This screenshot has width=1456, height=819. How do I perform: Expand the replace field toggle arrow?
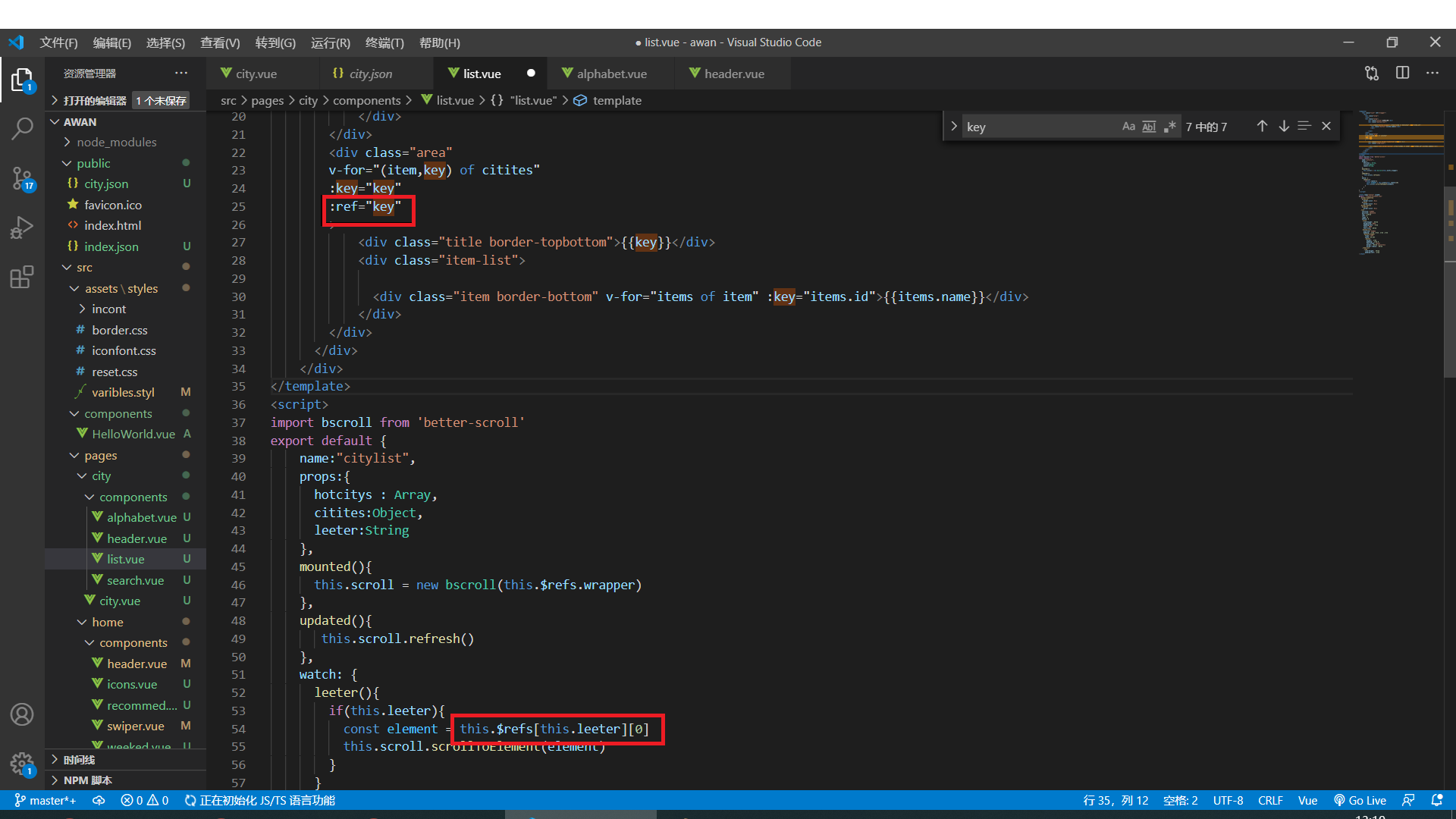point(953,127)
